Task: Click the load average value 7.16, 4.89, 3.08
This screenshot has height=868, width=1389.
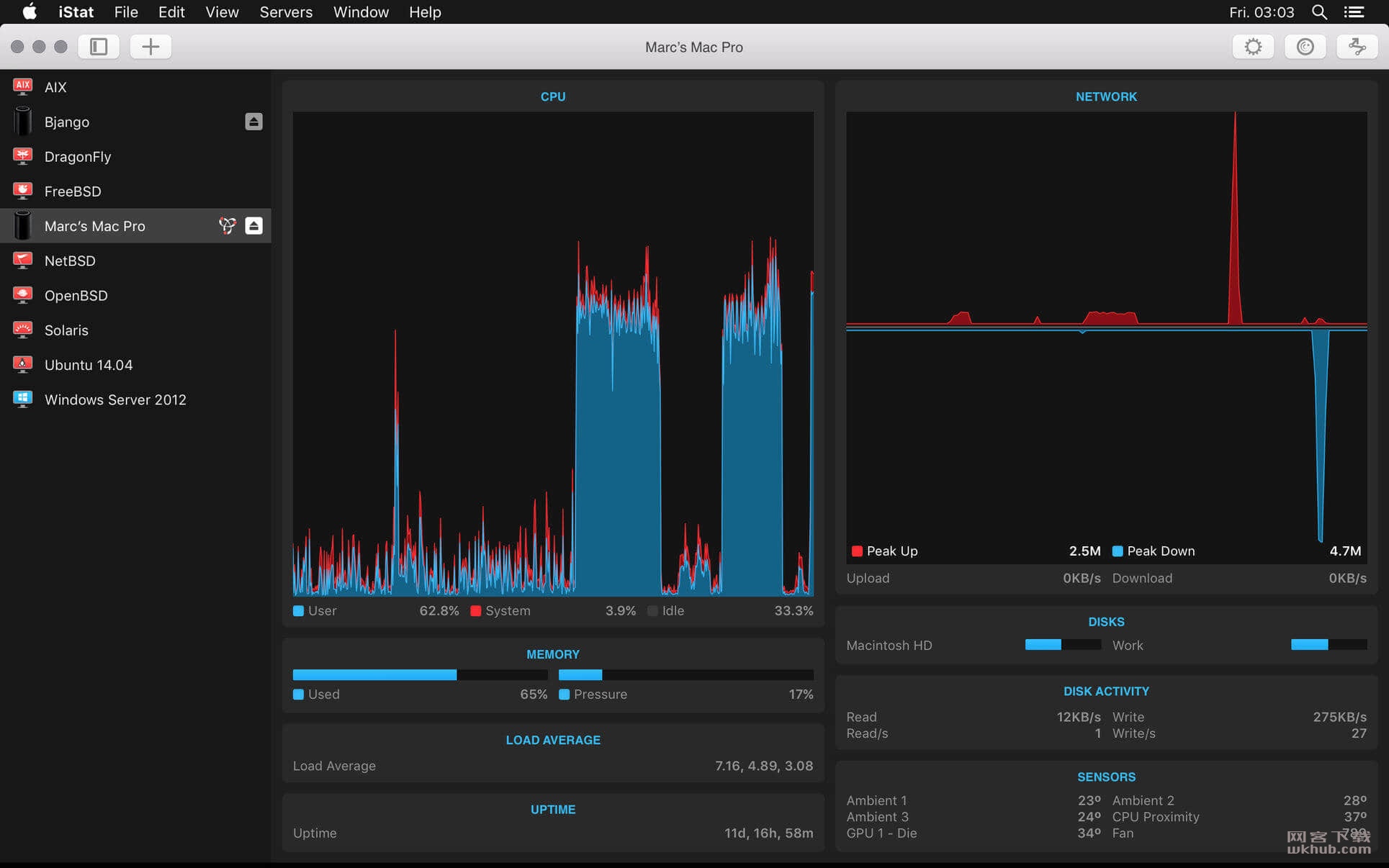Action: 763,766
